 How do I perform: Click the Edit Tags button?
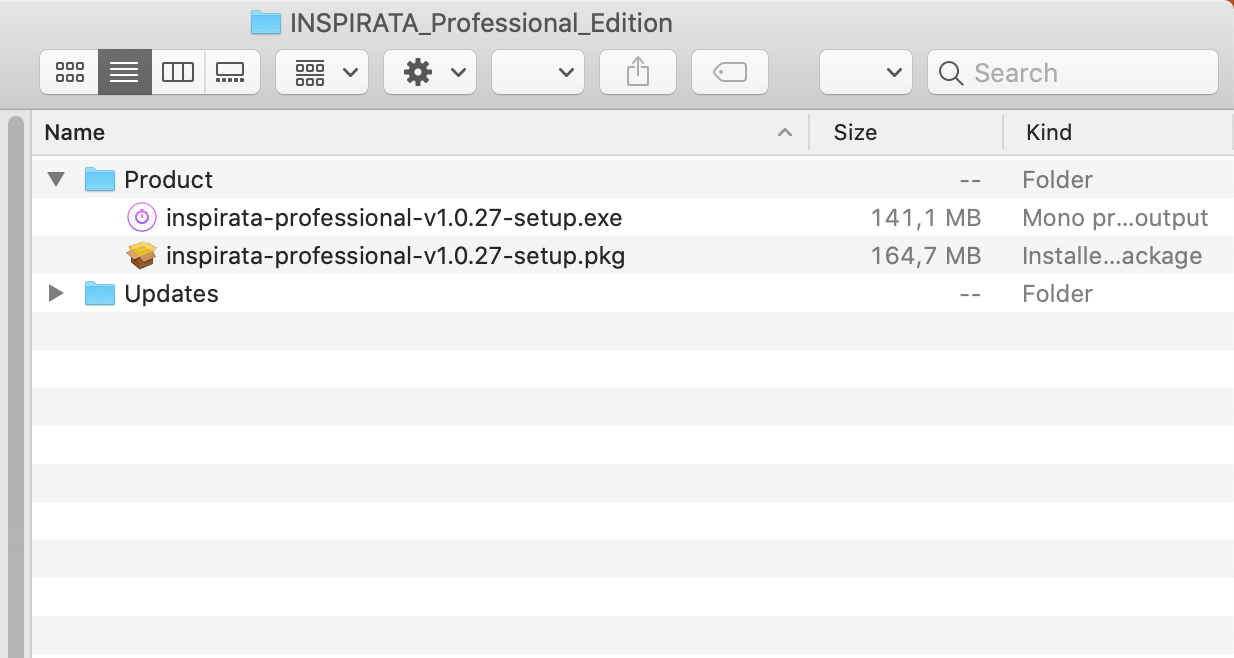730,72
